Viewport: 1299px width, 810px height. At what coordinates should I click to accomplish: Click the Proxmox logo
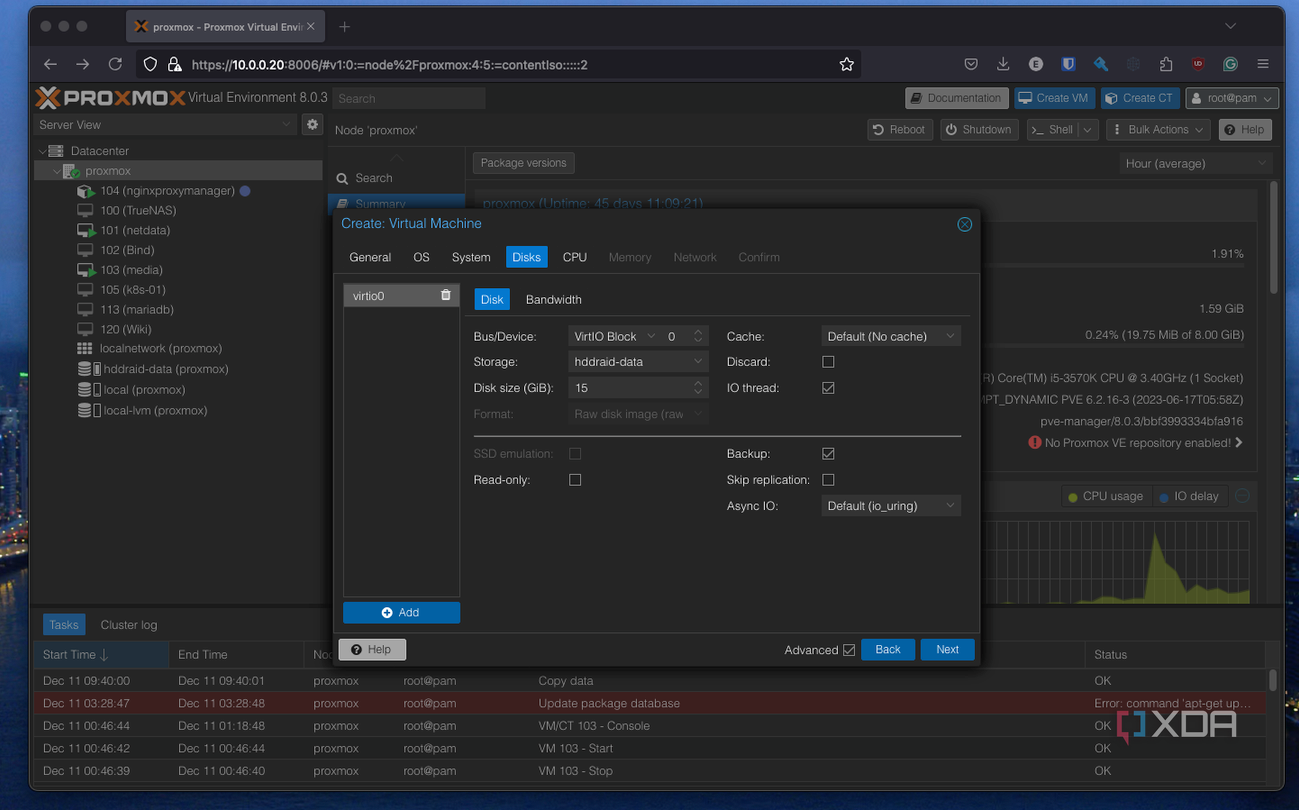click(x=110, y=97)
